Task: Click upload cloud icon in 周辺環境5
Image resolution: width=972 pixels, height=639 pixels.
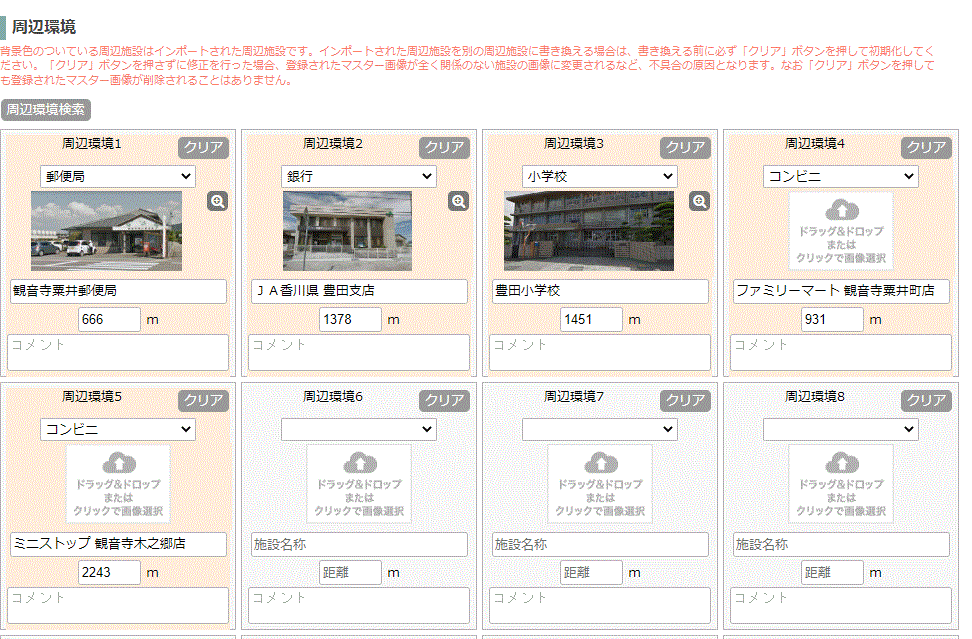Action: [x=118, y=464]
